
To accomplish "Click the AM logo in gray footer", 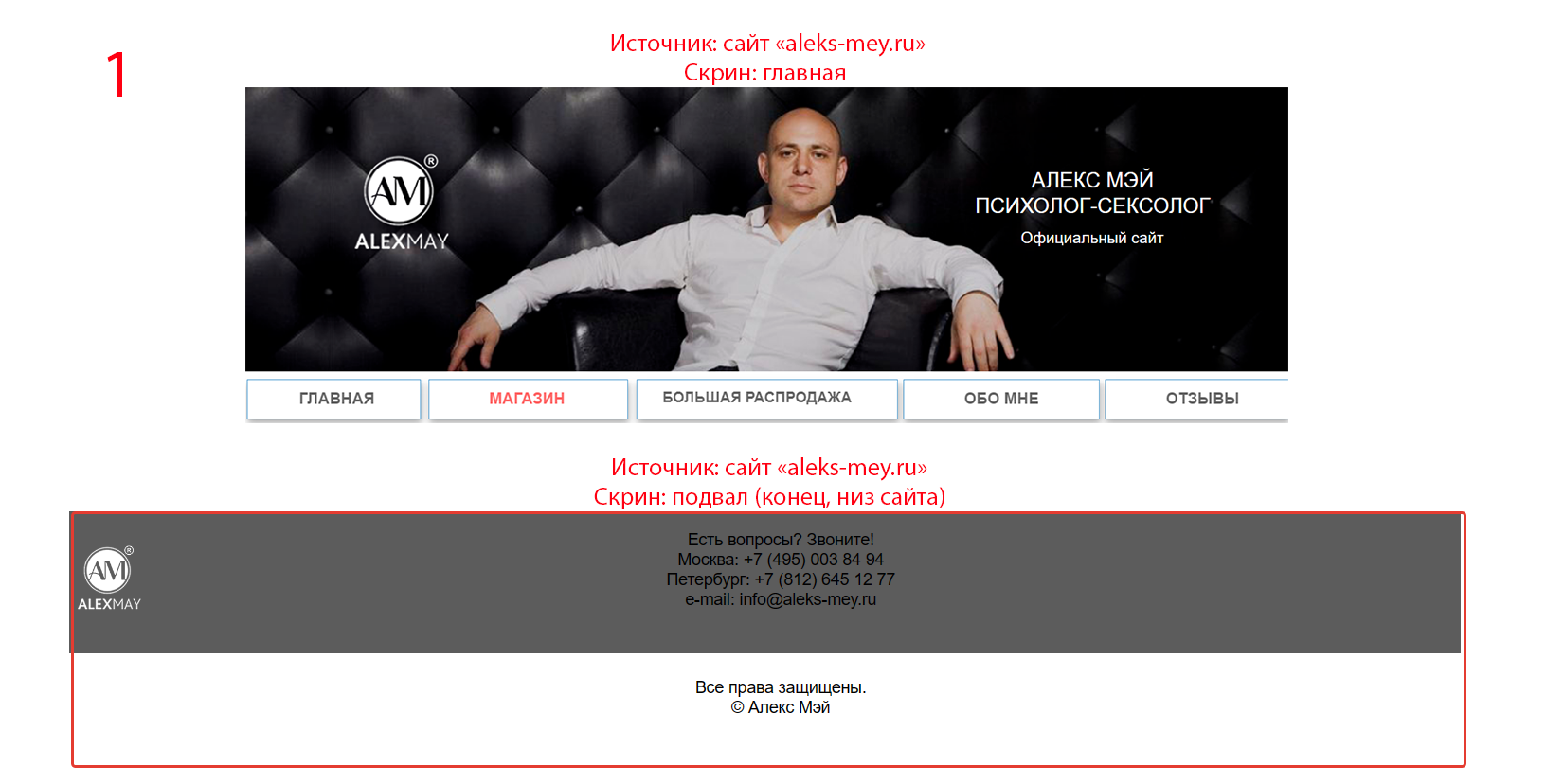I will pyautogui.click(x=107, y=570).
